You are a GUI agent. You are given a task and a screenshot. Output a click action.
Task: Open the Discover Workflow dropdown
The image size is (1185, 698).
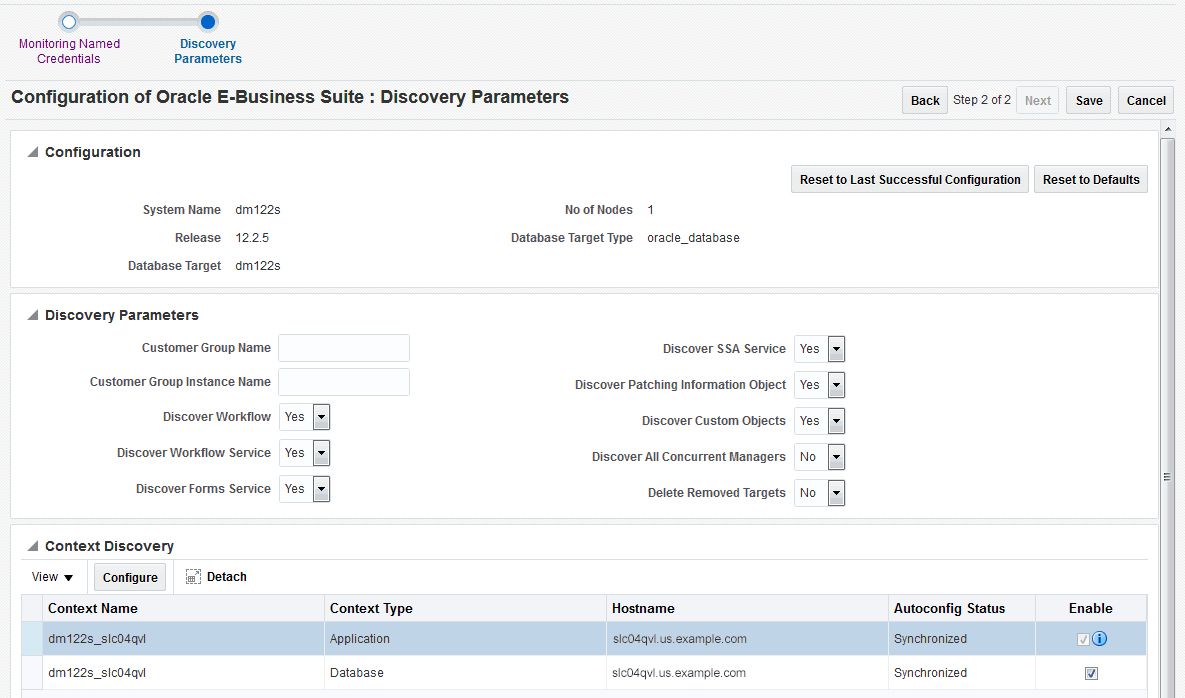coord(321,417)
